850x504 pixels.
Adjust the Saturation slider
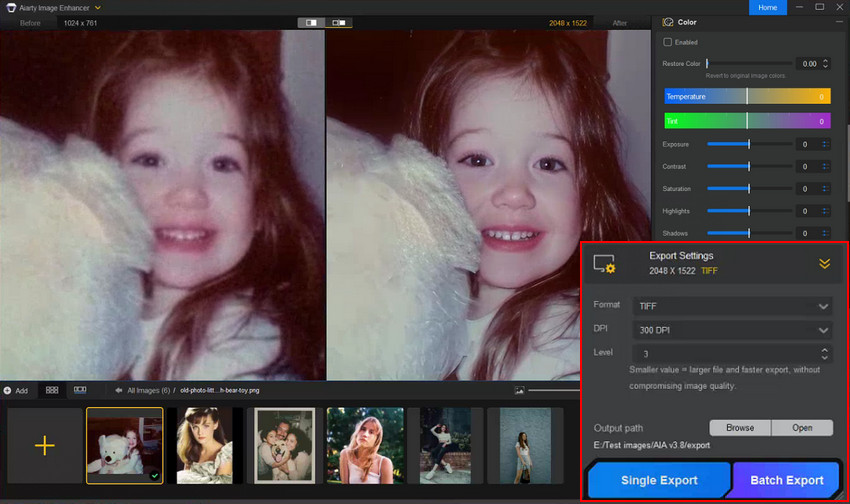[x=749, y=189]
